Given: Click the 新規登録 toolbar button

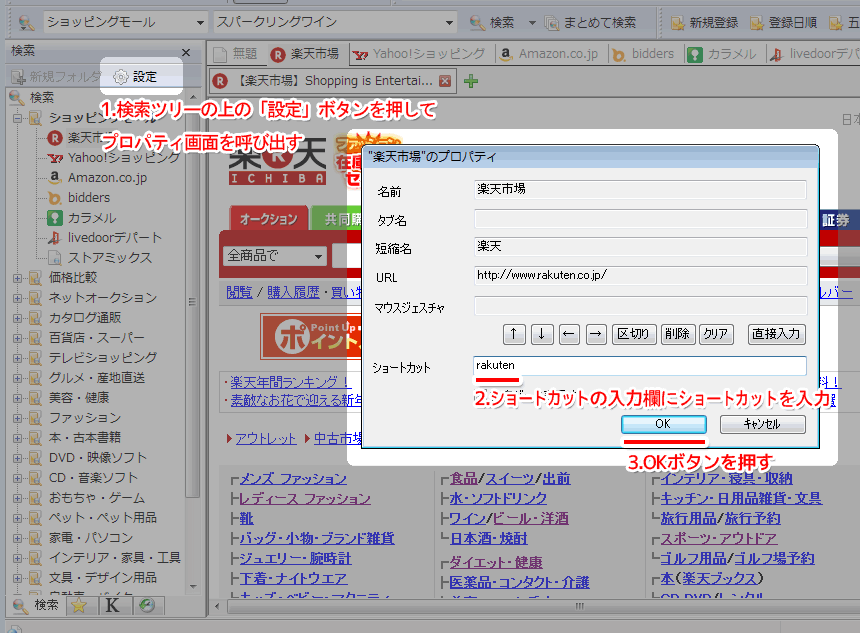Looking at the screenshot, I should (x=704, y=22).
